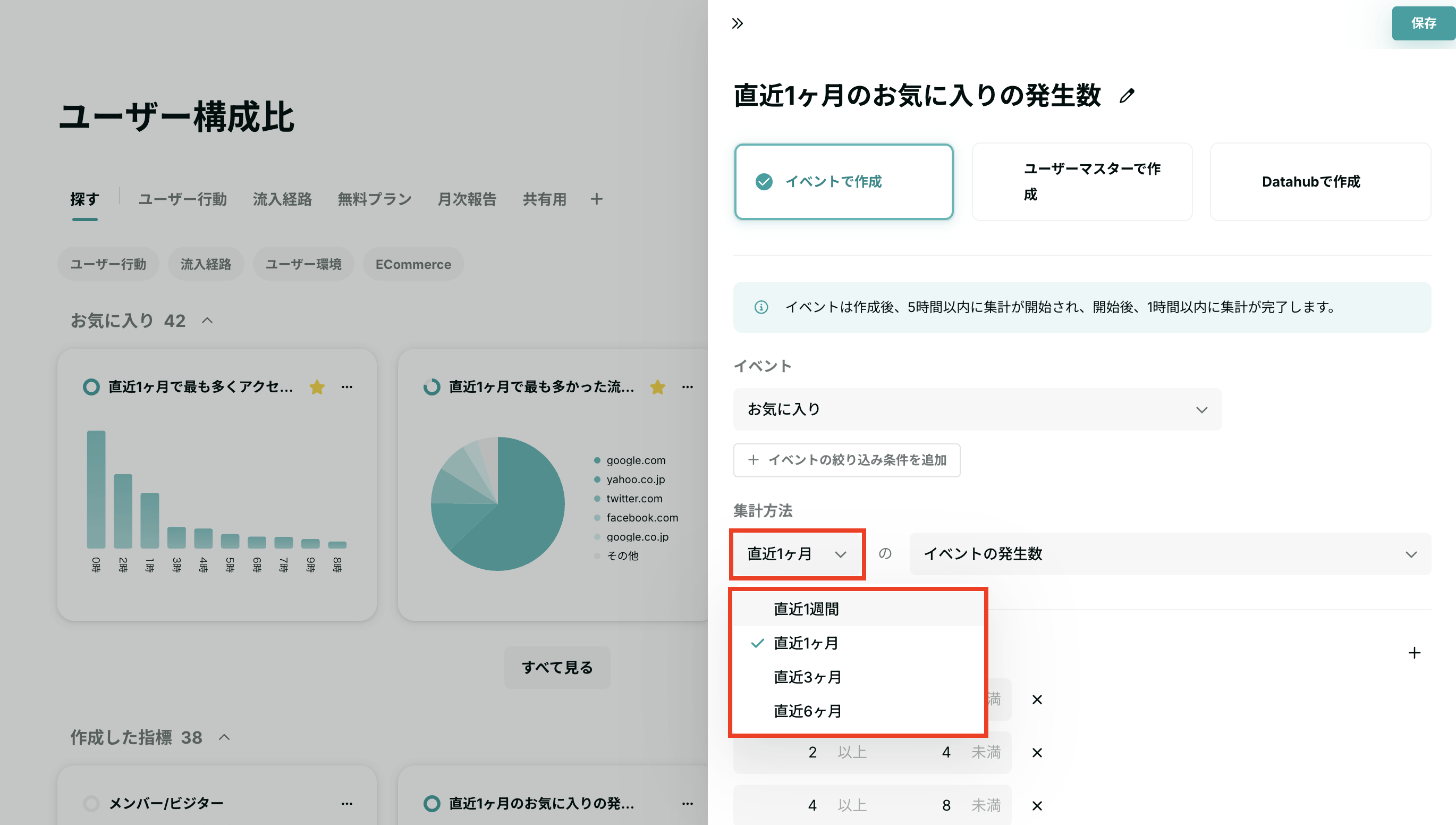The image size is (1456, 825).
Task: Select ユーザーマスターで作成 creation method
Action: 1082,181
